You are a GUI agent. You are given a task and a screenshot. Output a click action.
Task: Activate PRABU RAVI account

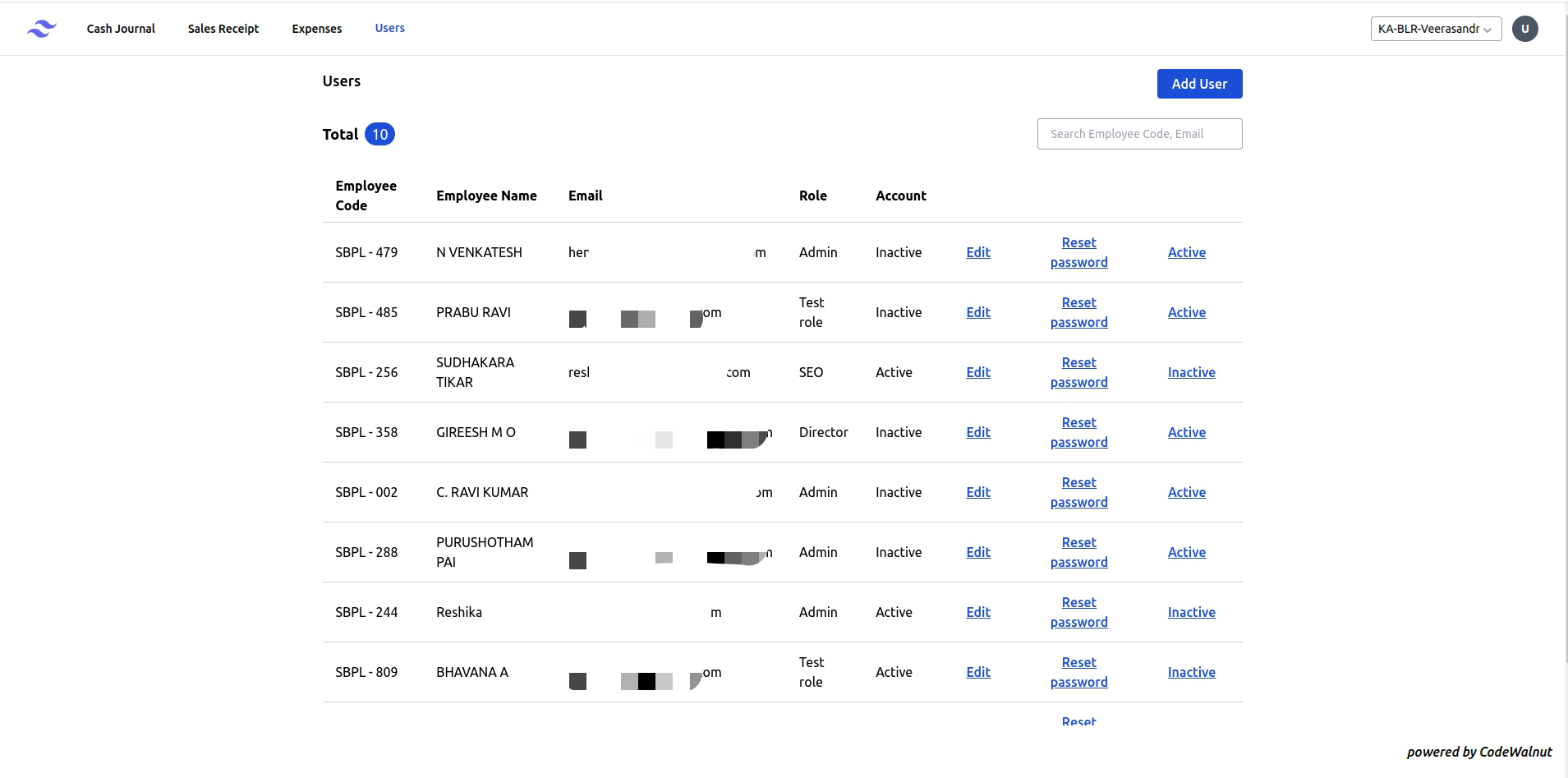pos(1187,312)
